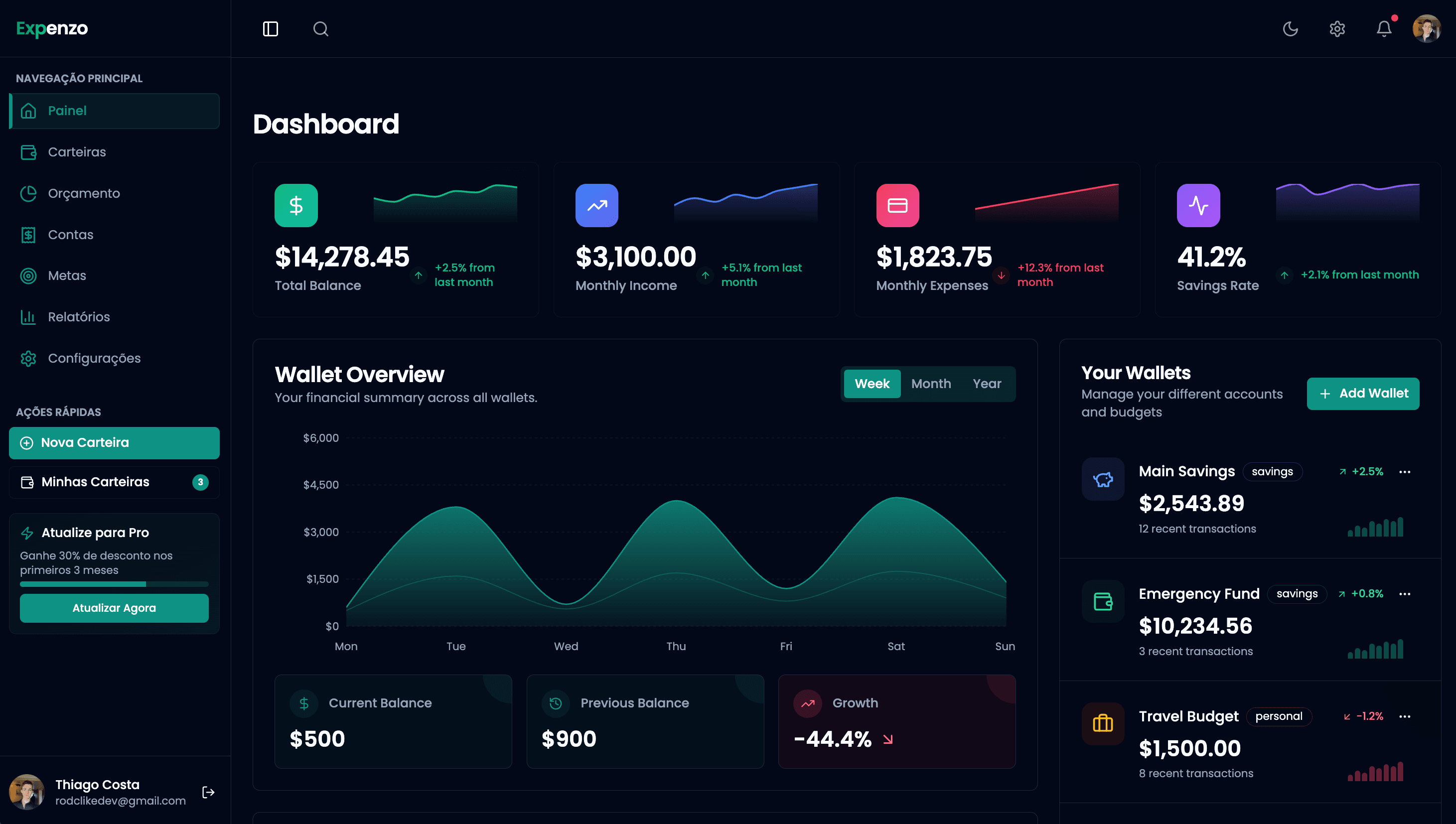Open options menu for Emergency Fund wallet
The height and width of the screenshot is (824, 1456).
pyautogui.click(x=1405, y=594)
